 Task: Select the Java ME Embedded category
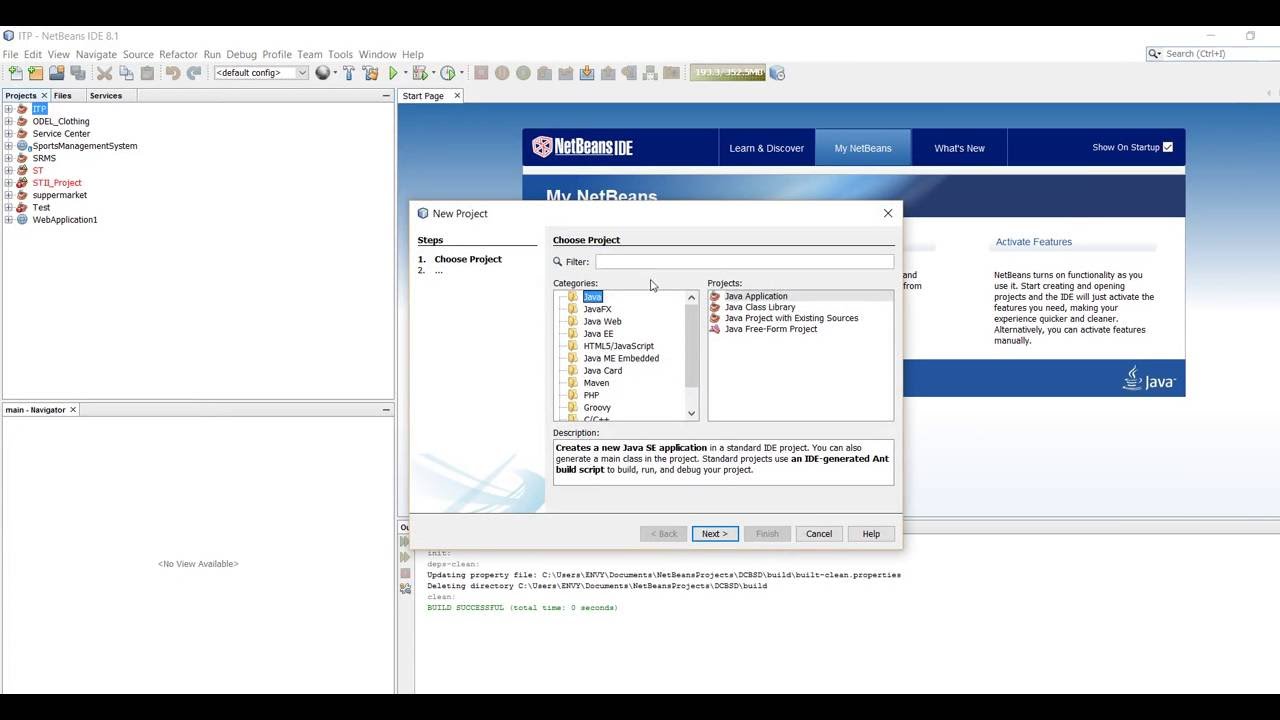[621, 358]
